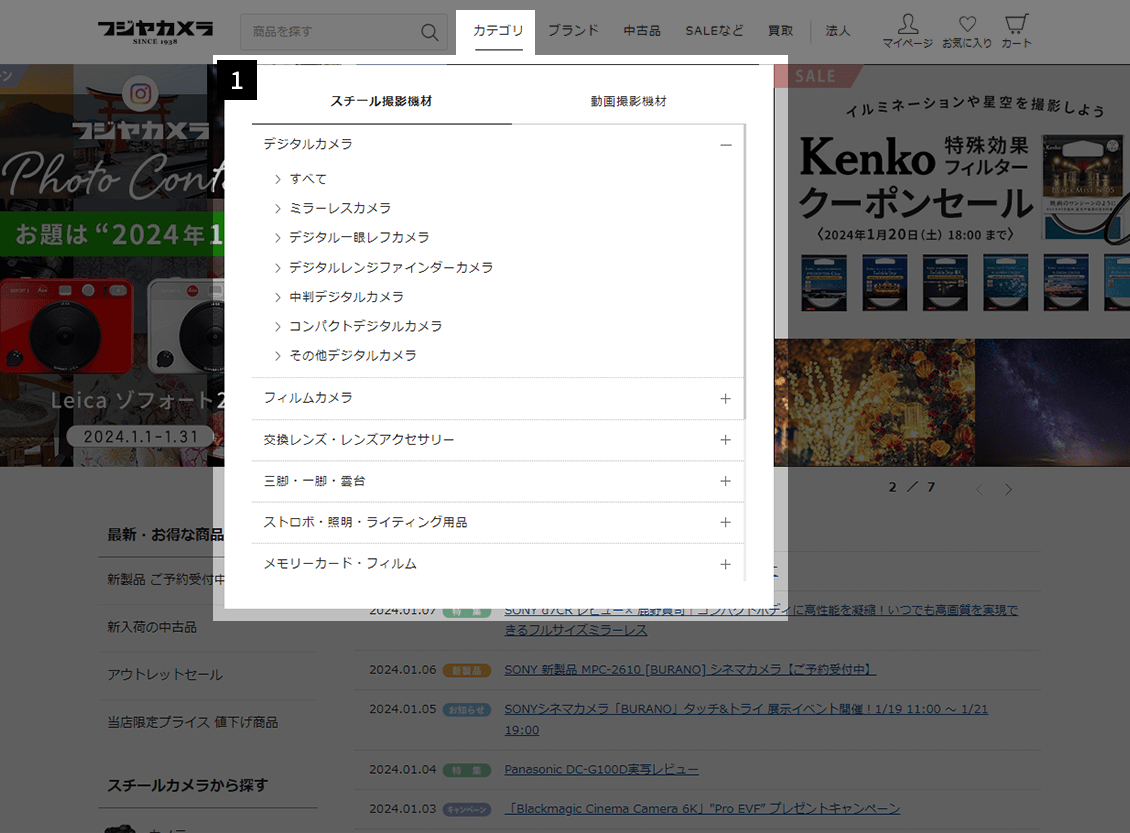Go to previous banner slide arrow
This screenshot has width=1130, height=833.
(979, 489)
